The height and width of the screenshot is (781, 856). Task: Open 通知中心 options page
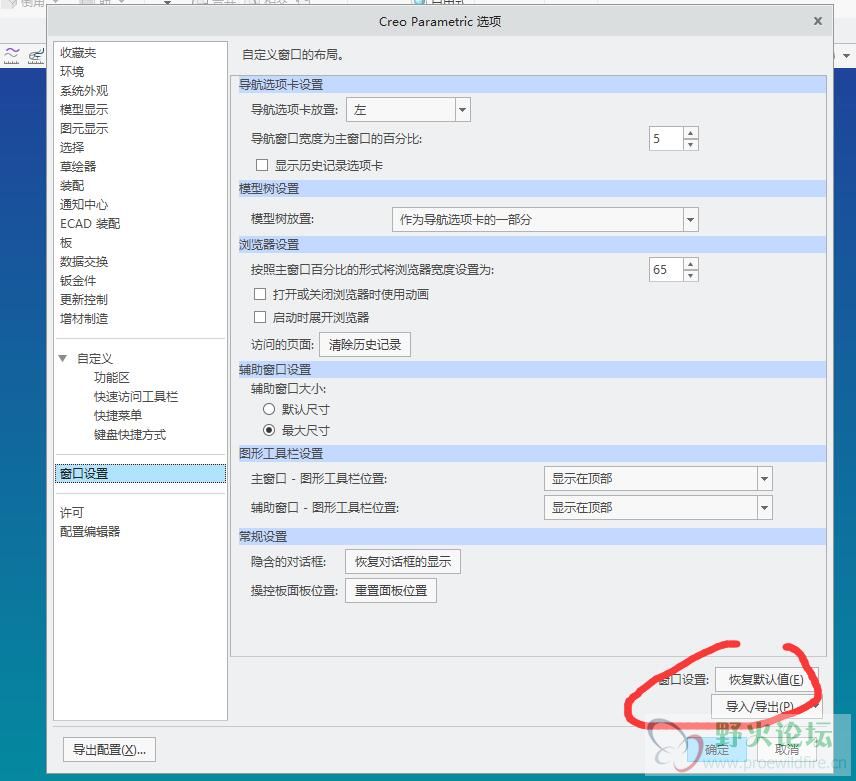tap(84, 205)
